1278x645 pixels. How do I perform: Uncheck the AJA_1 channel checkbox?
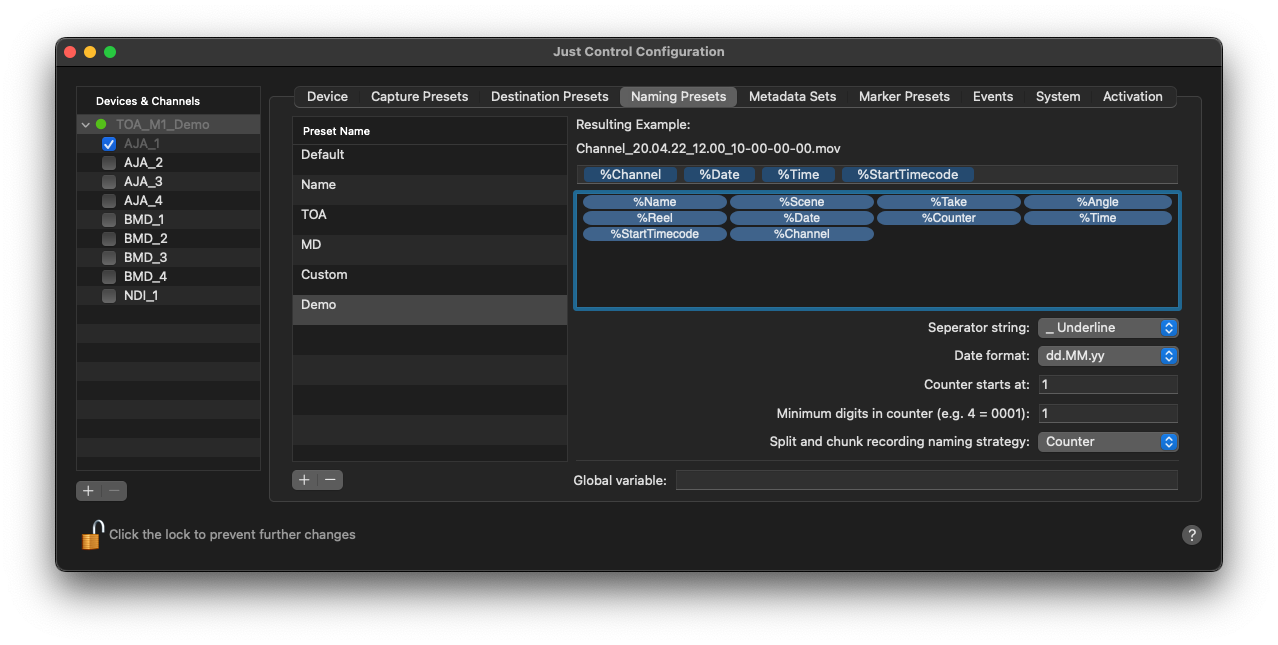[x=109, y=144]
